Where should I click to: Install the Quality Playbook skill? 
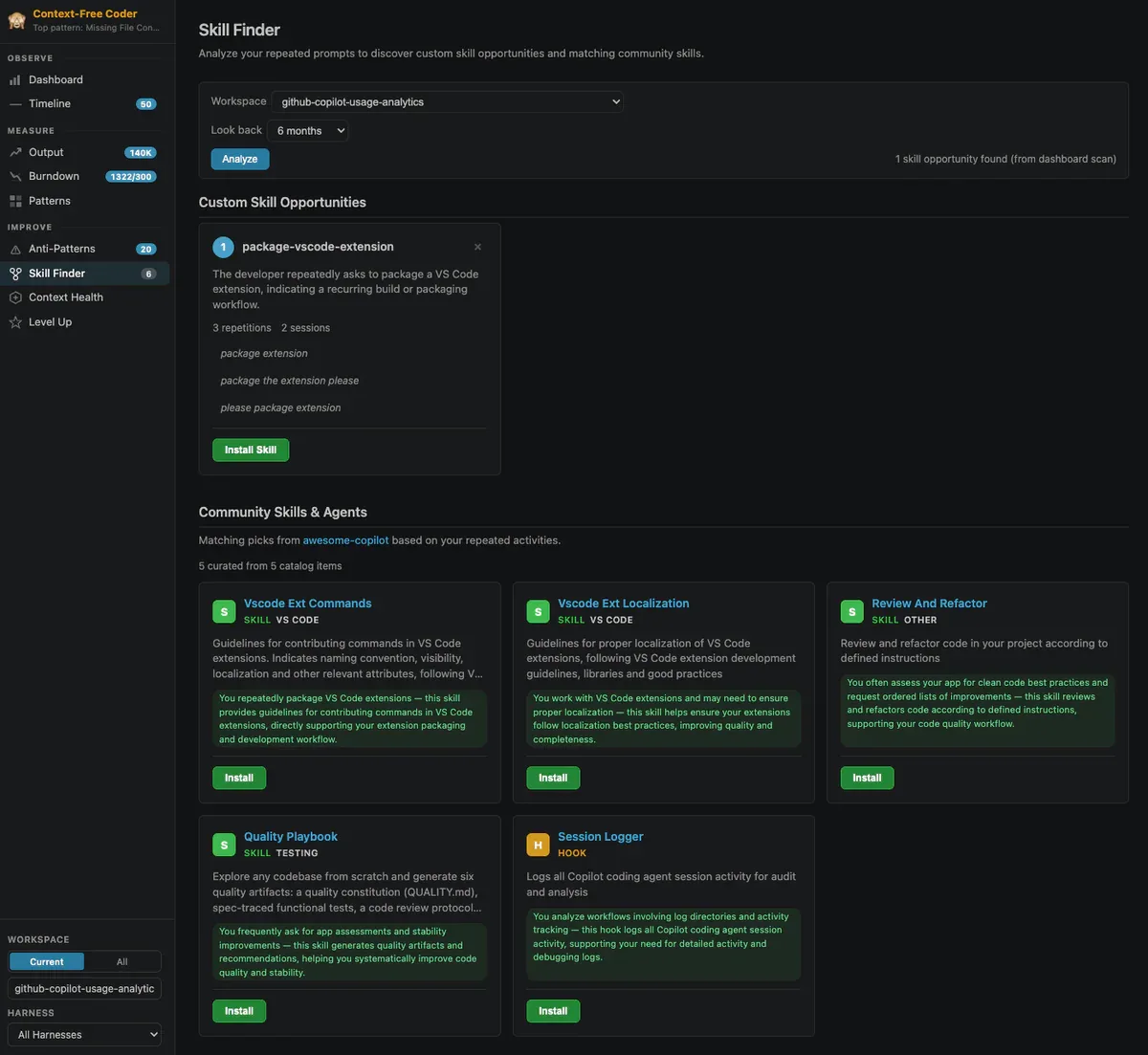239,1011
